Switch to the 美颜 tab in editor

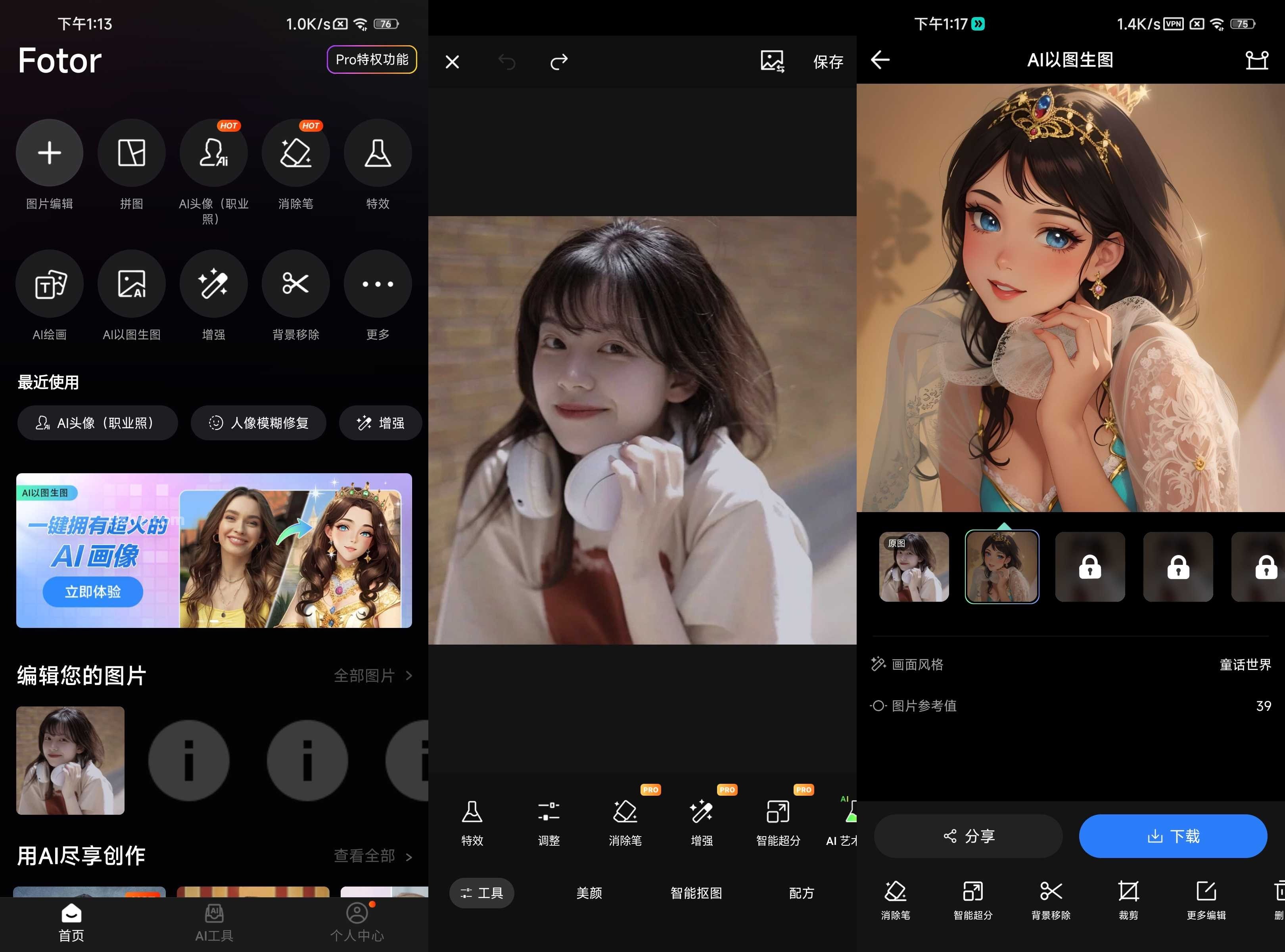[x=589, y=892]
